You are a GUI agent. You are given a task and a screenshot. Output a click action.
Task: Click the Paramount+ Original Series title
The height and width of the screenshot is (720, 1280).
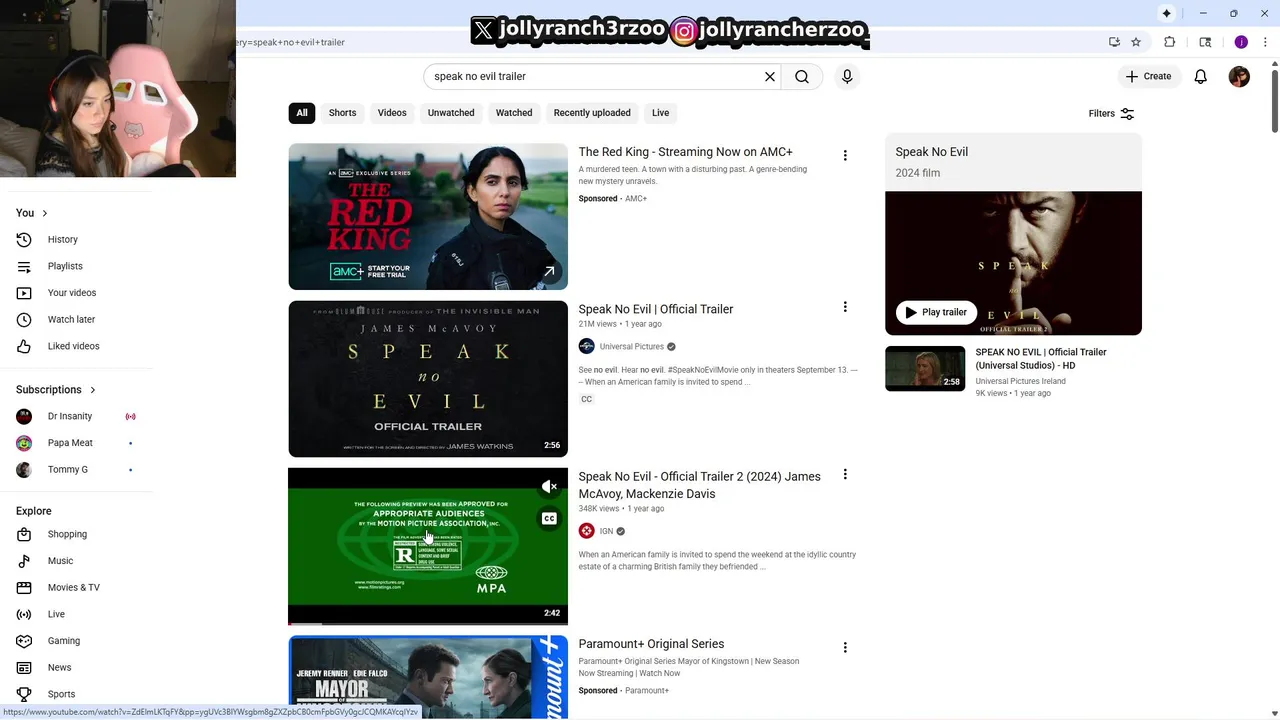click(x=651, y=644)
